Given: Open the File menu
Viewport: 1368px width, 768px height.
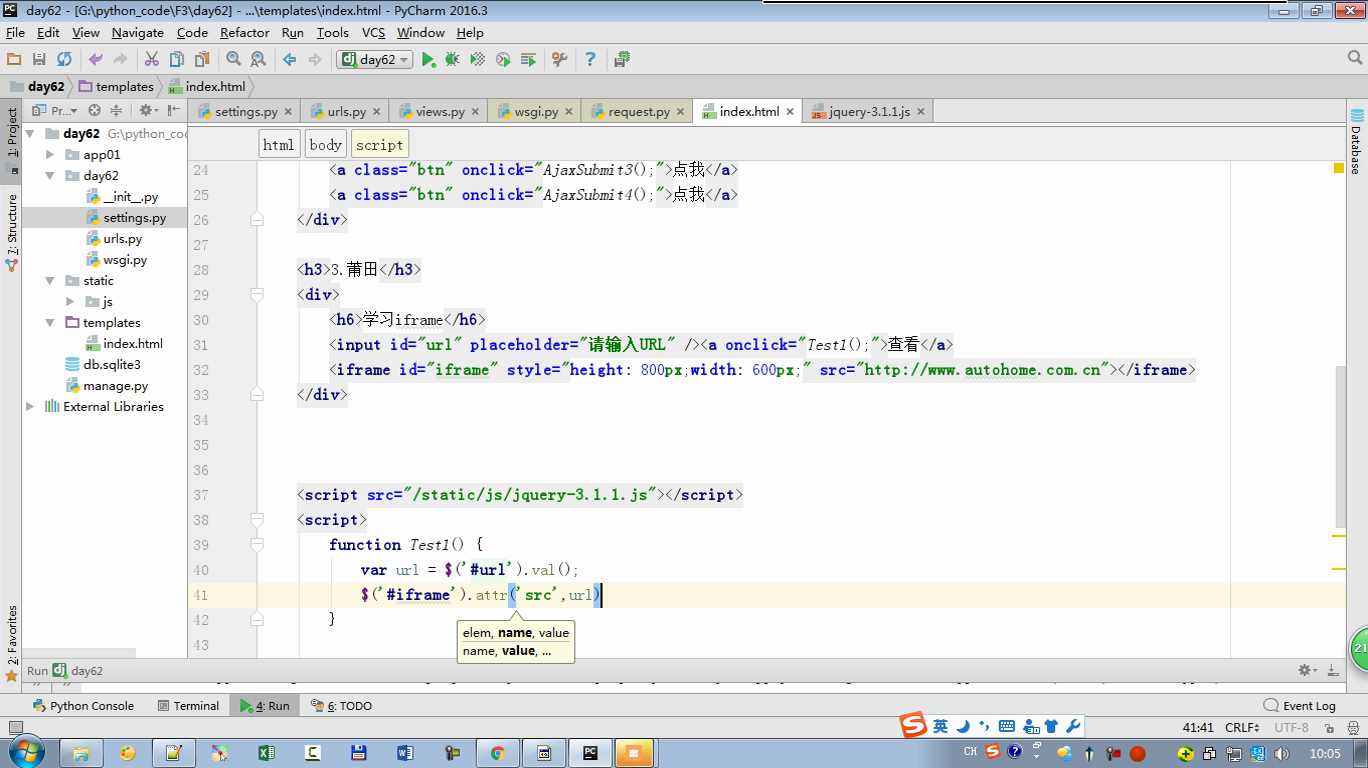Looking at the screenshot, I should (15, 32).
